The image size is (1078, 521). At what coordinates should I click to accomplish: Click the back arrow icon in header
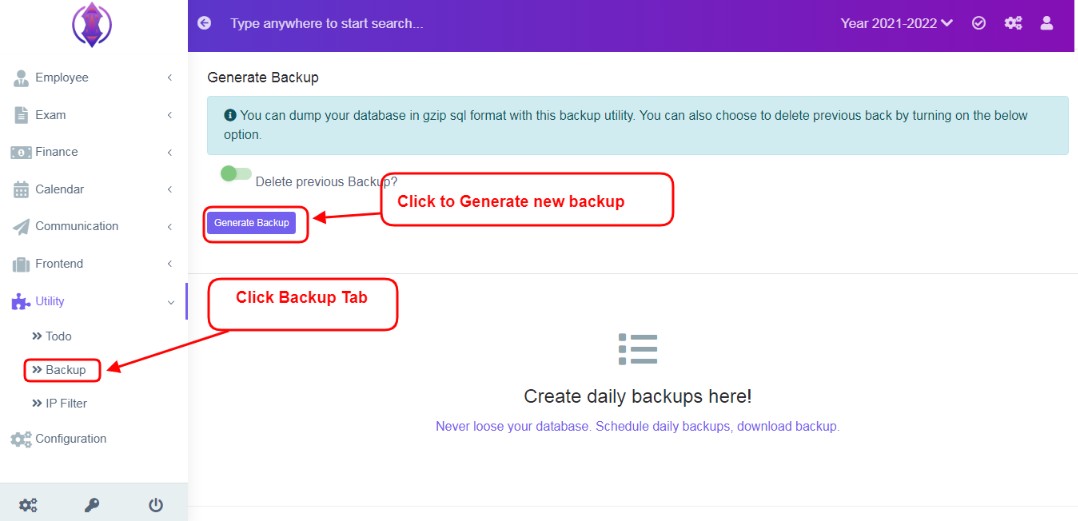pos(204,23)
